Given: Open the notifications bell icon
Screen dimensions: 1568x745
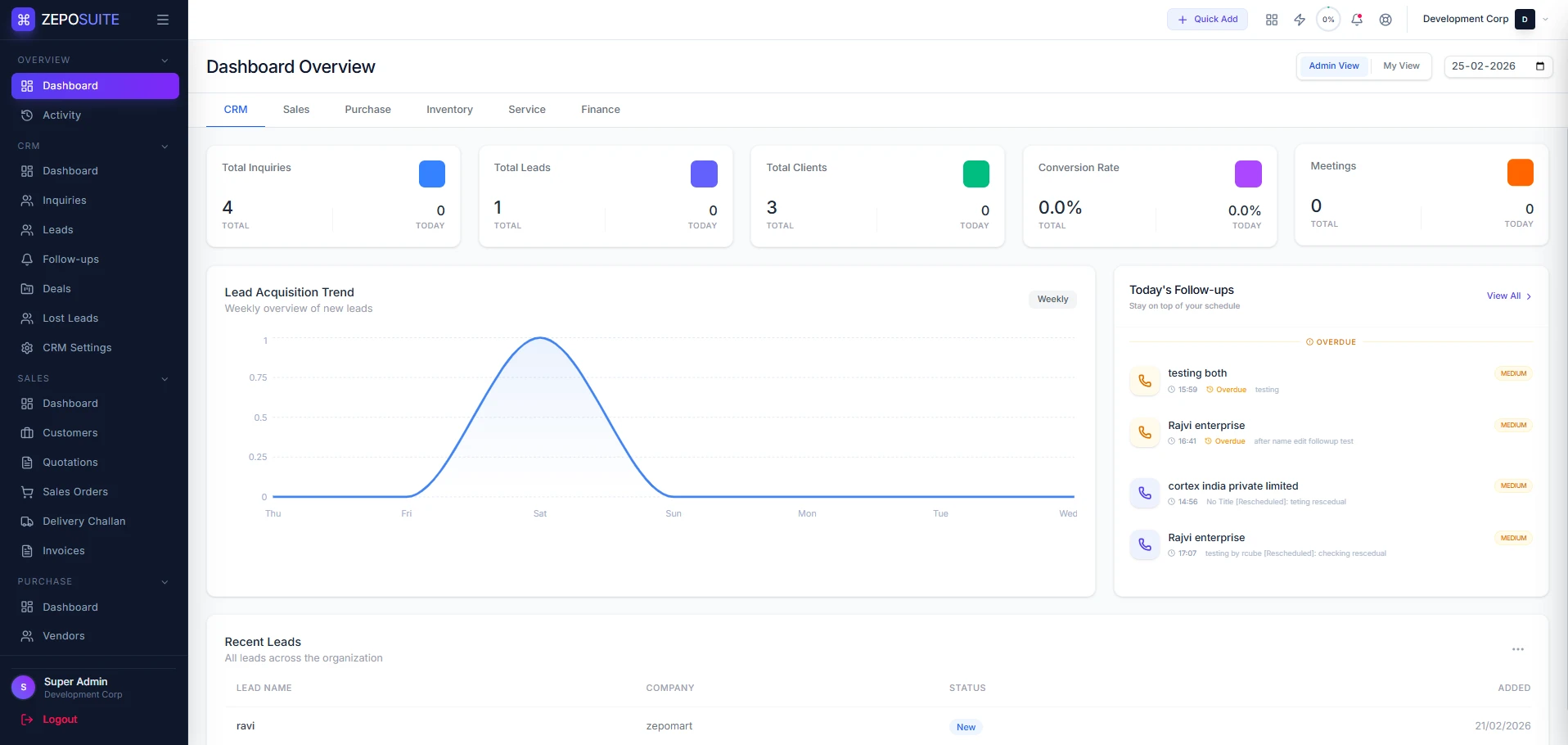Looking at the screenshot, I should click(1356, 19).
